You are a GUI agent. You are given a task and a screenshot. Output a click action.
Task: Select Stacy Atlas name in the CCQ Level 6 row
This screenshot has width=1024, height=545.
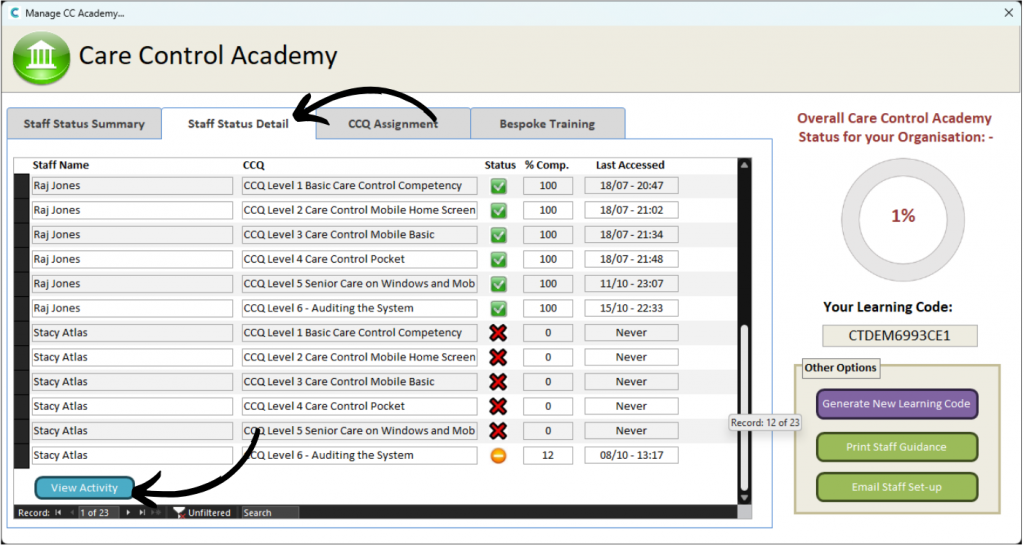point(133,456)
